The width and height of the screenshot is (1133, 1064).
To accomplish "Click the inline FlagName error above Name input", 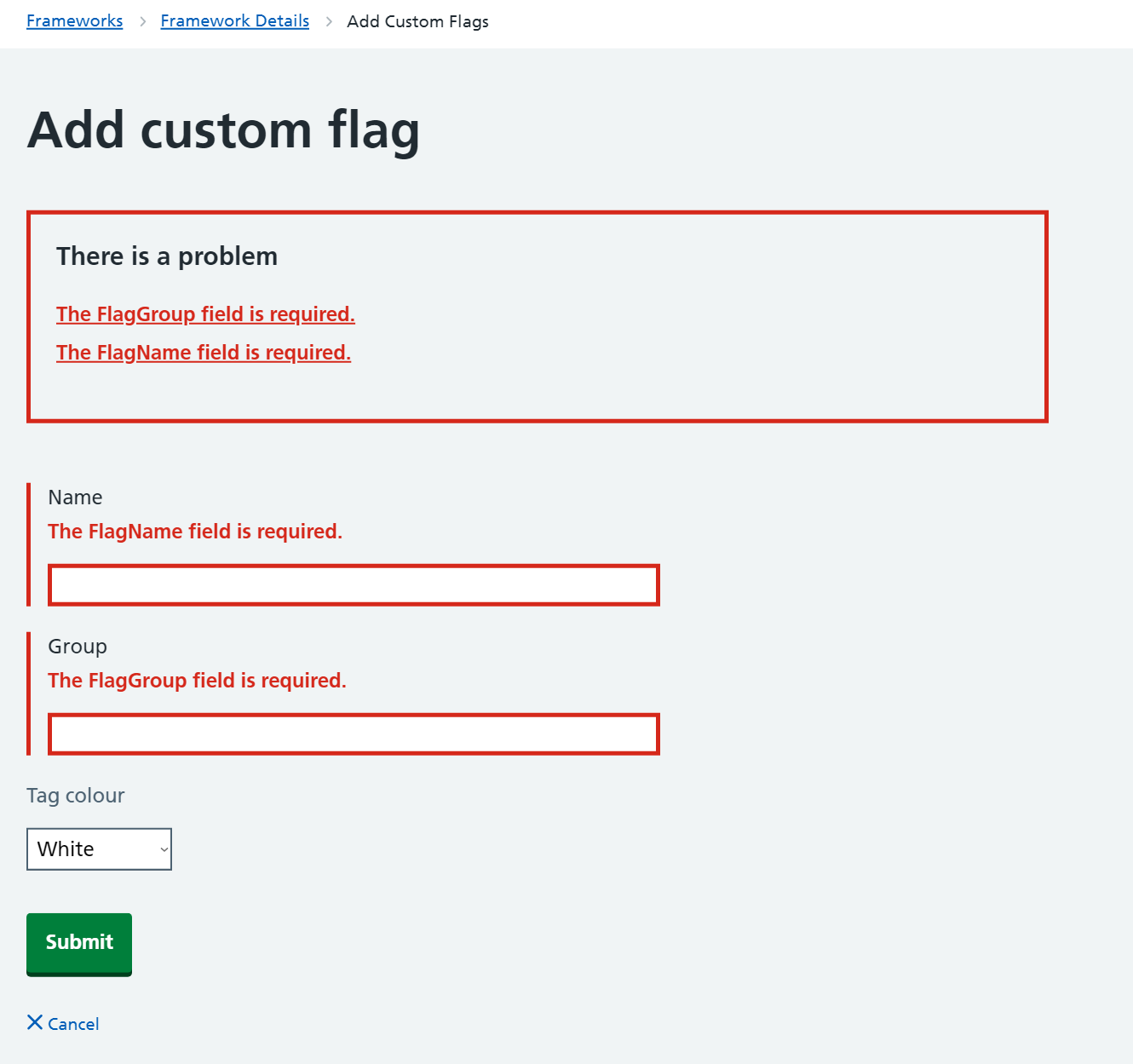I will (x=195, y=532).
